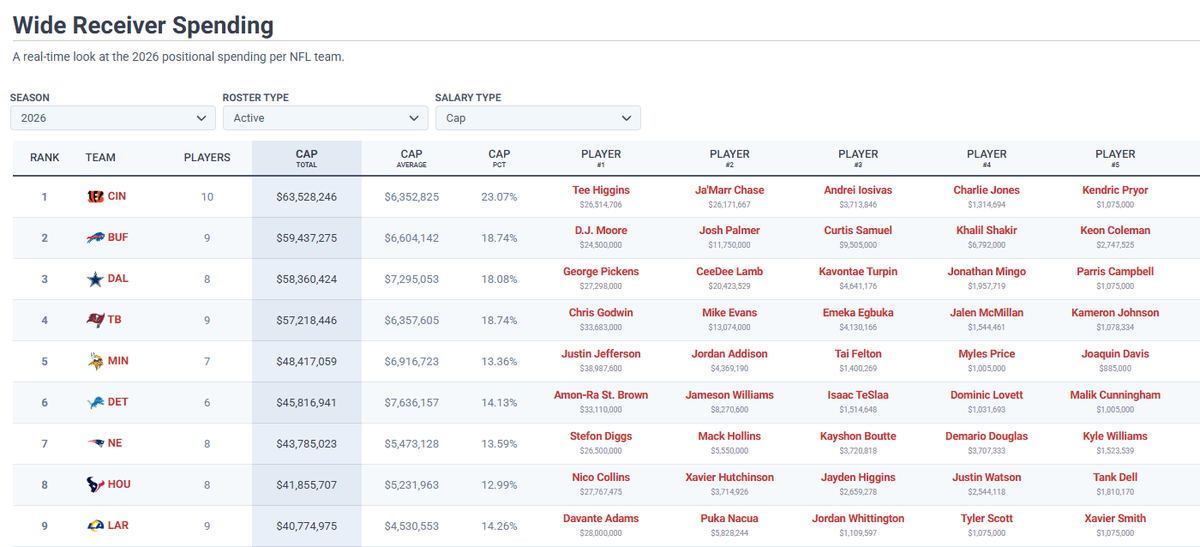1200x547 pixels.
Task: Click the $63,528,246 cap total cell
Action: tap(307, 197)
